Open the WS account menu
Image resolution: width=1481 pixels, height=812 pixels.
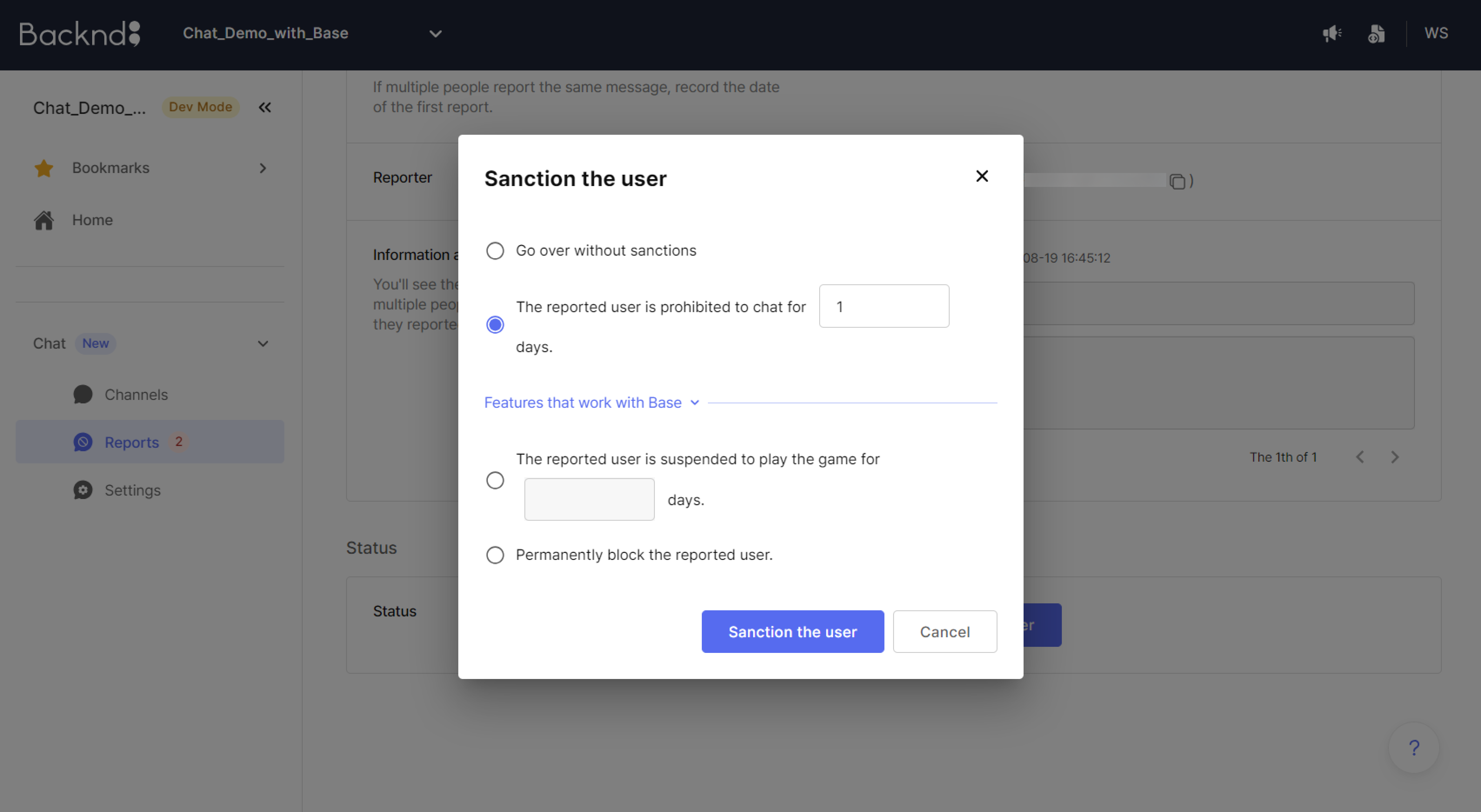pos(1436,33)
